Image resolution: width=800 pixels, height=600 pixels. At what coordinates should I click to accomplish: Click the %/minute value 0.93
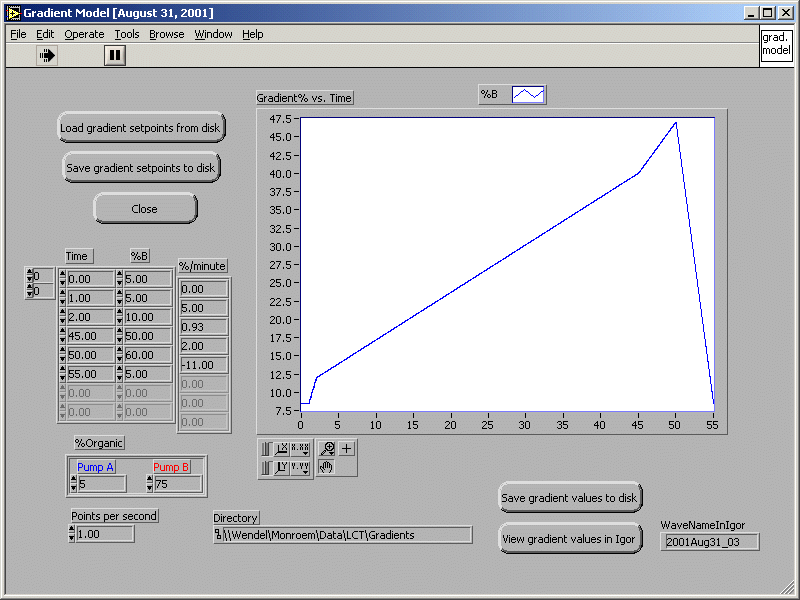coord(204,327)
